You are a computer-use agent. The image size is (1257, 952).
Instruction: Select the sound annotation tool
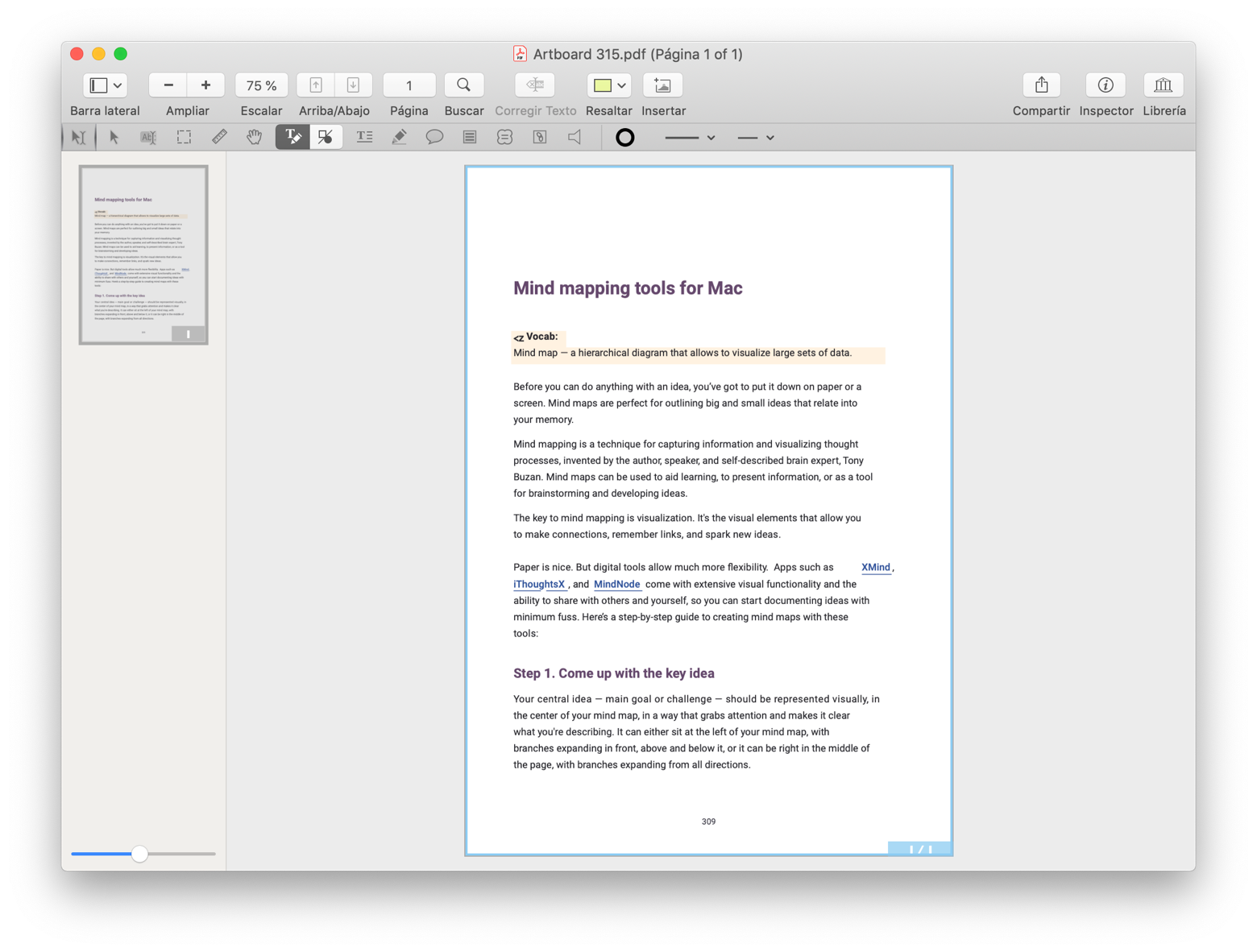[x=574, y=137]
